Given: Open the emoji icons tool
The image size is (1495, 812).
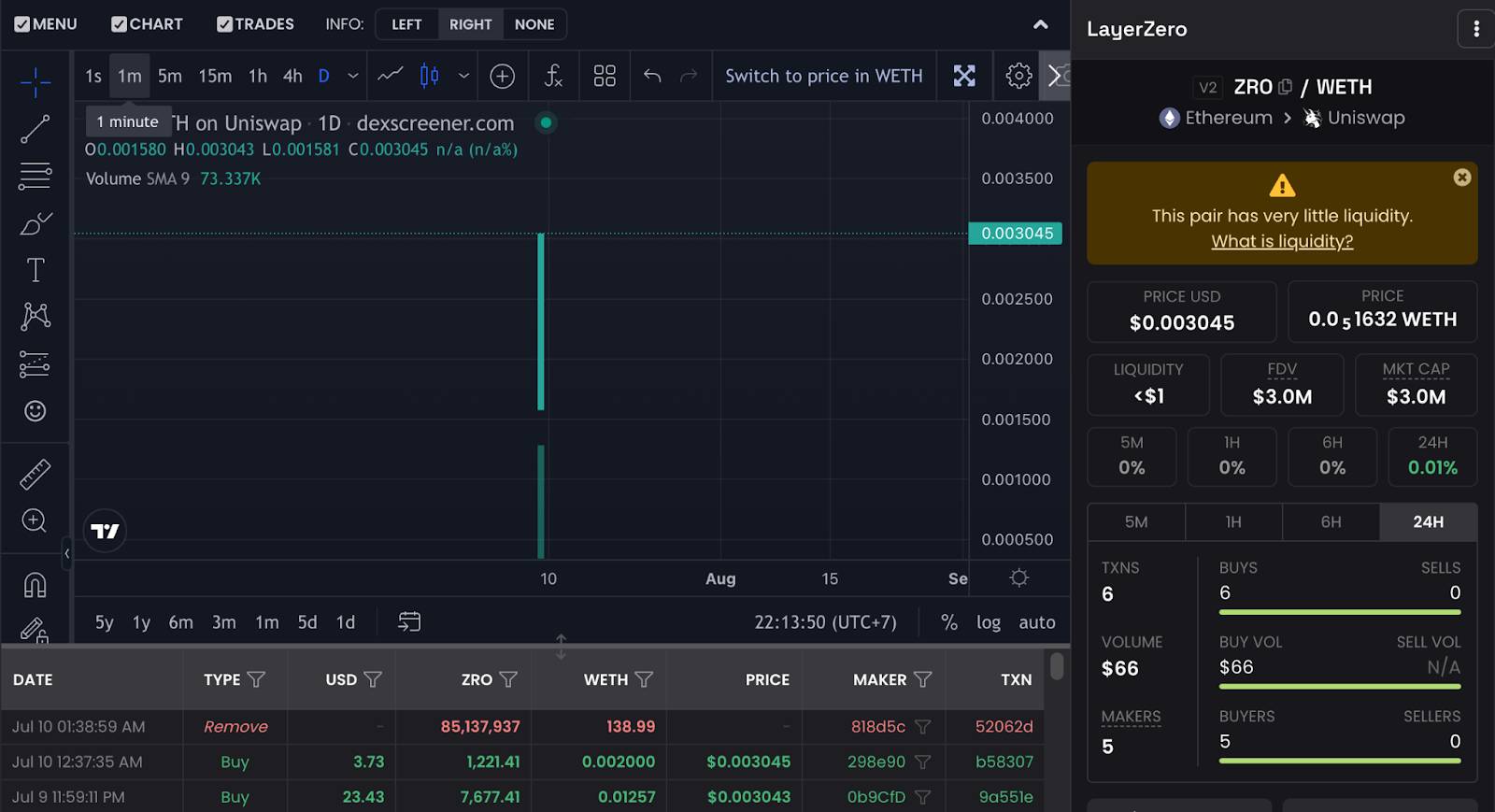Looking at the screenshot, I should pos(36,411).
